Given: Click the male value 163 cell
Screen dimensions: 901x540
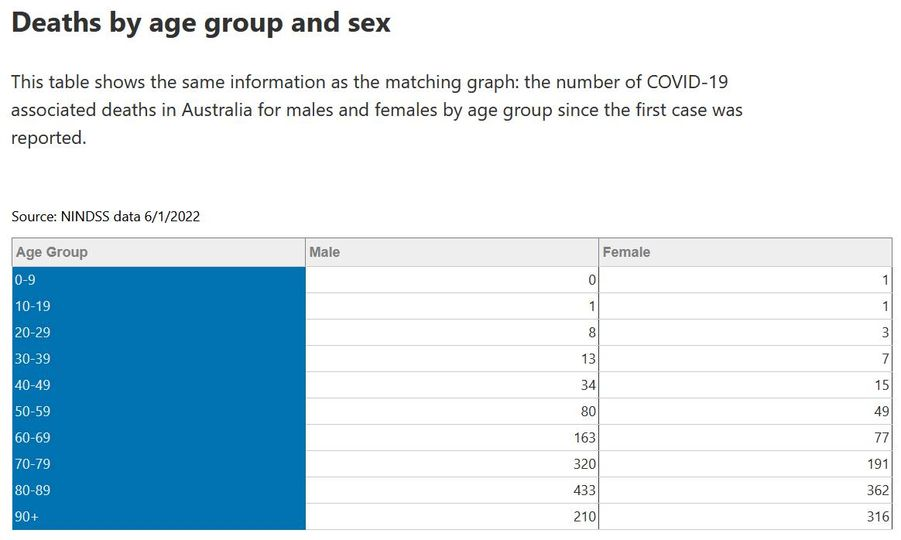Looking at the screenshot, I should coord(452,438).
